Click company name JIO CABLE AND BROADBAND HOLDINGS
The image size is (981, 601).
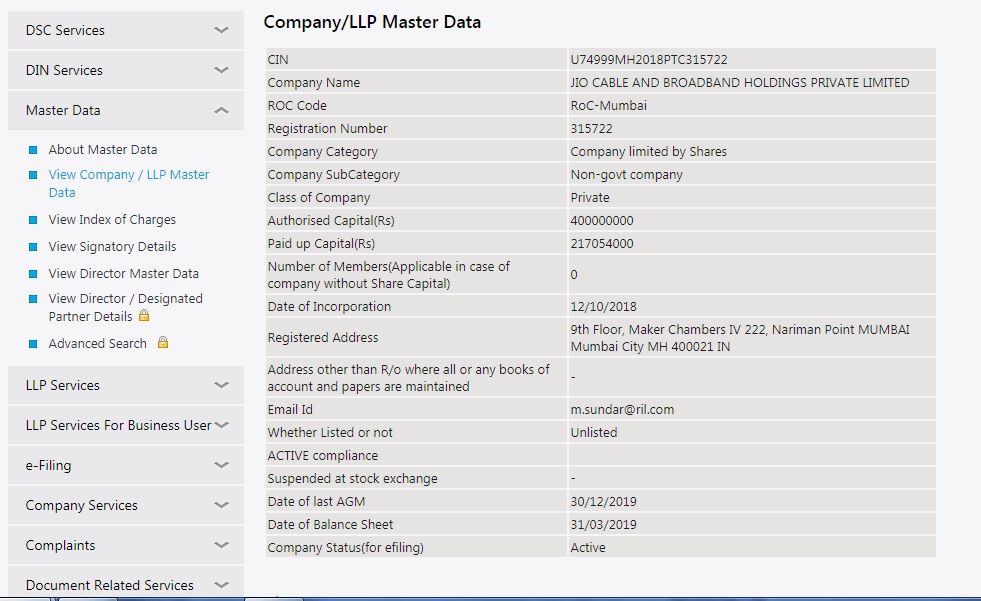[740, 83]
